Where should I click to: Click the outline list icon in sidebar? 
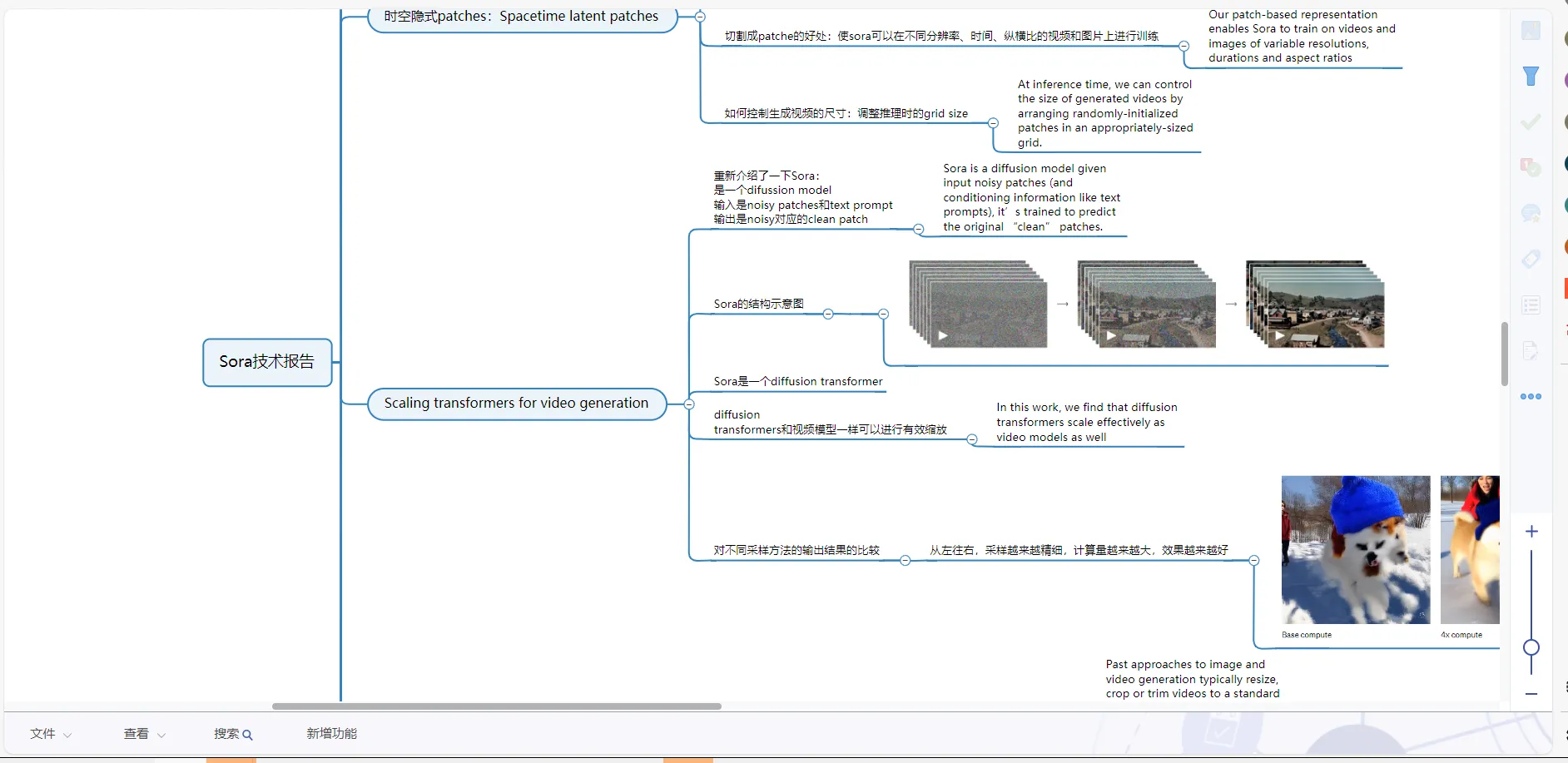pyautogui.click(x=1531, y=305)
